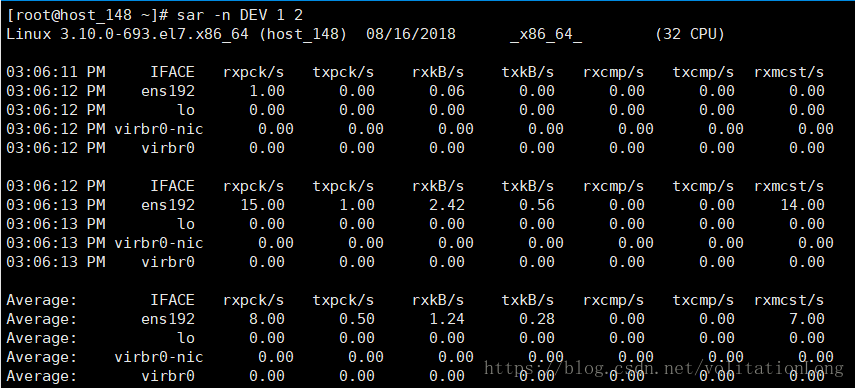The image size is (855, 388).
Task: Select "txcmp/s" in the 03:06:11 PM header row
Action: pyautogui.click(x=703, y=73)
